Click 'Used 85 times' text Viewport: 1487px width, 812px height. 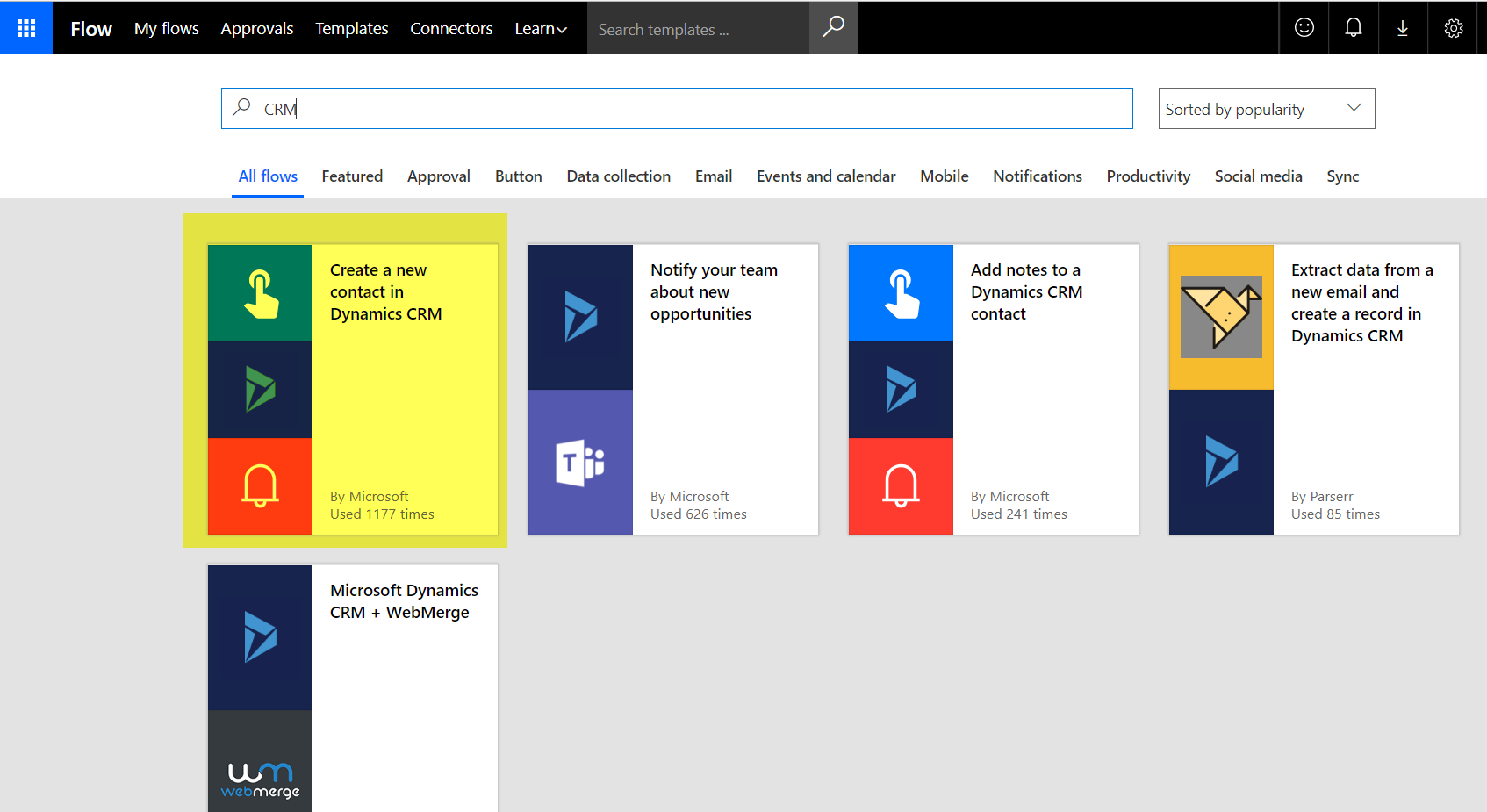(x=1335, y=514)
